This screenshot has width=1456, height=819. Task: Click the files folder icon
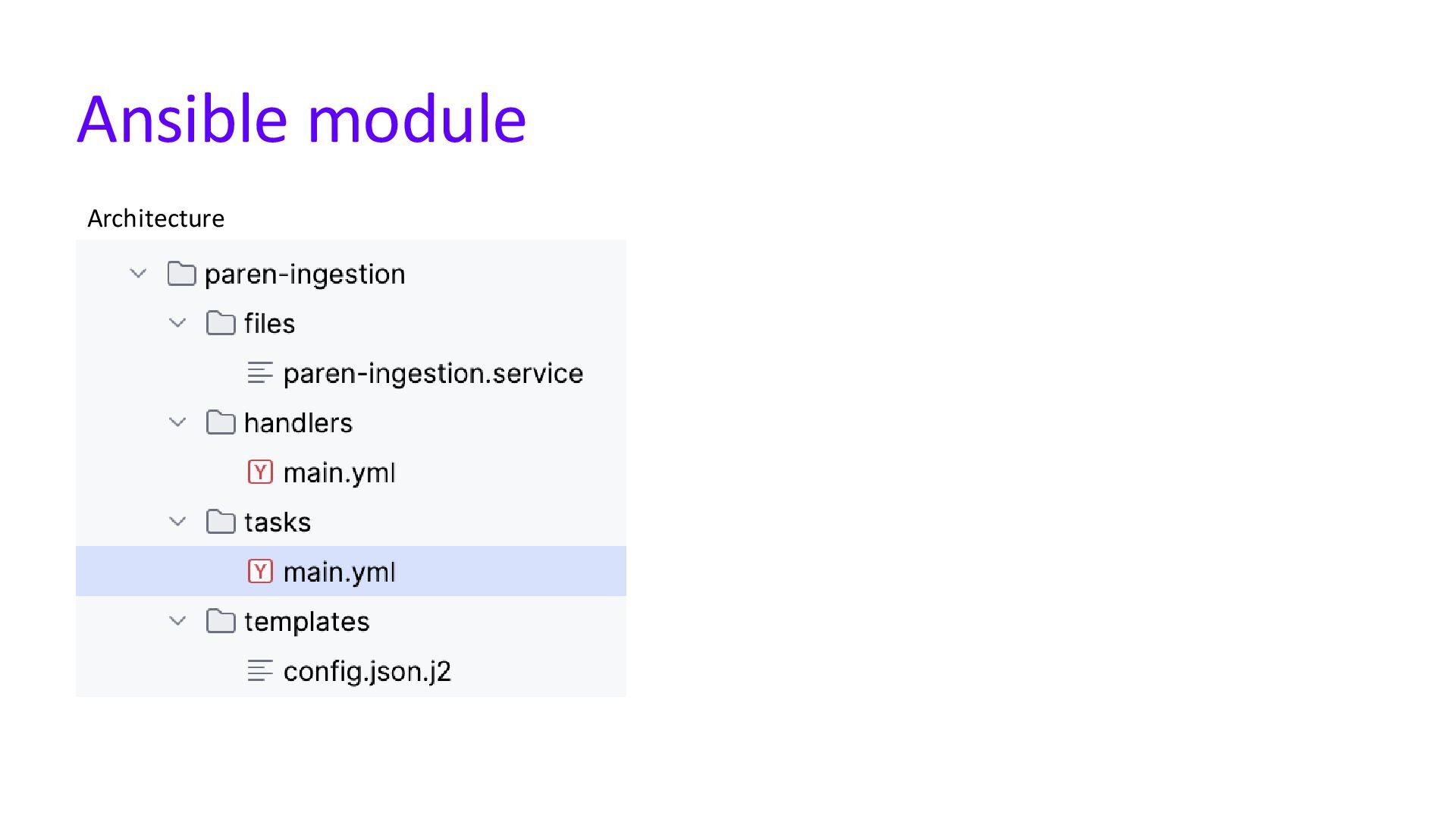tap(221, 323)
